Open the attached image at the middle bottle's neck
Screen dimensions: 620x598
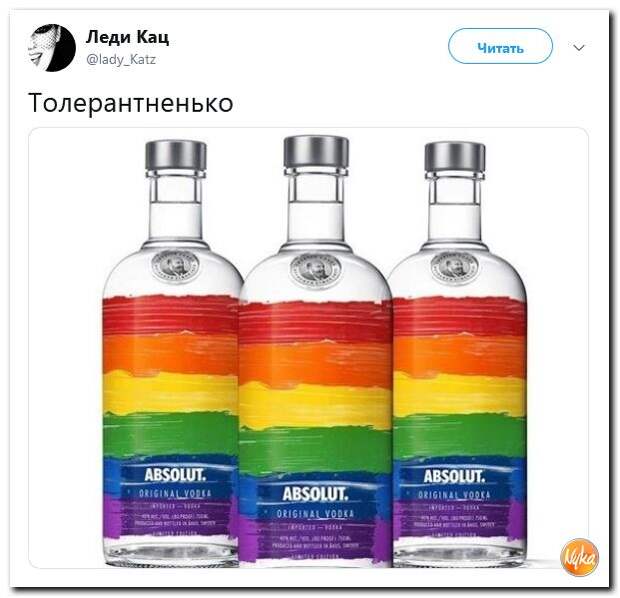316,206
